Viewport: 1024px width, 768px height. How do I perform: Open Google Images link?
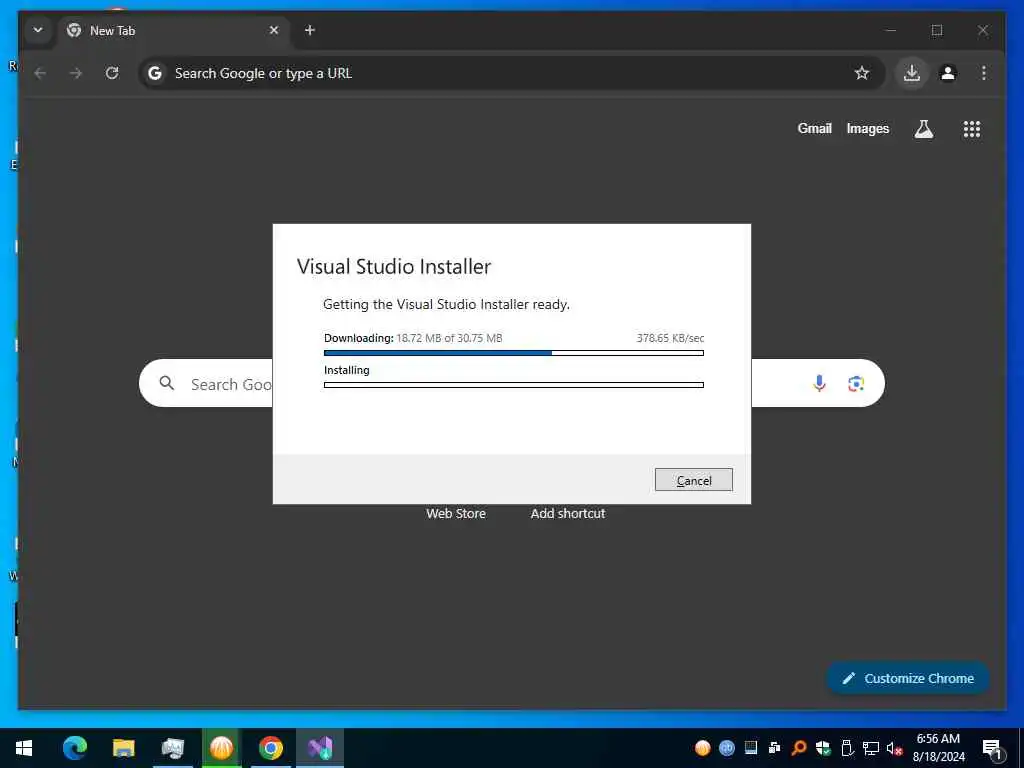click(x=867, y=129)
